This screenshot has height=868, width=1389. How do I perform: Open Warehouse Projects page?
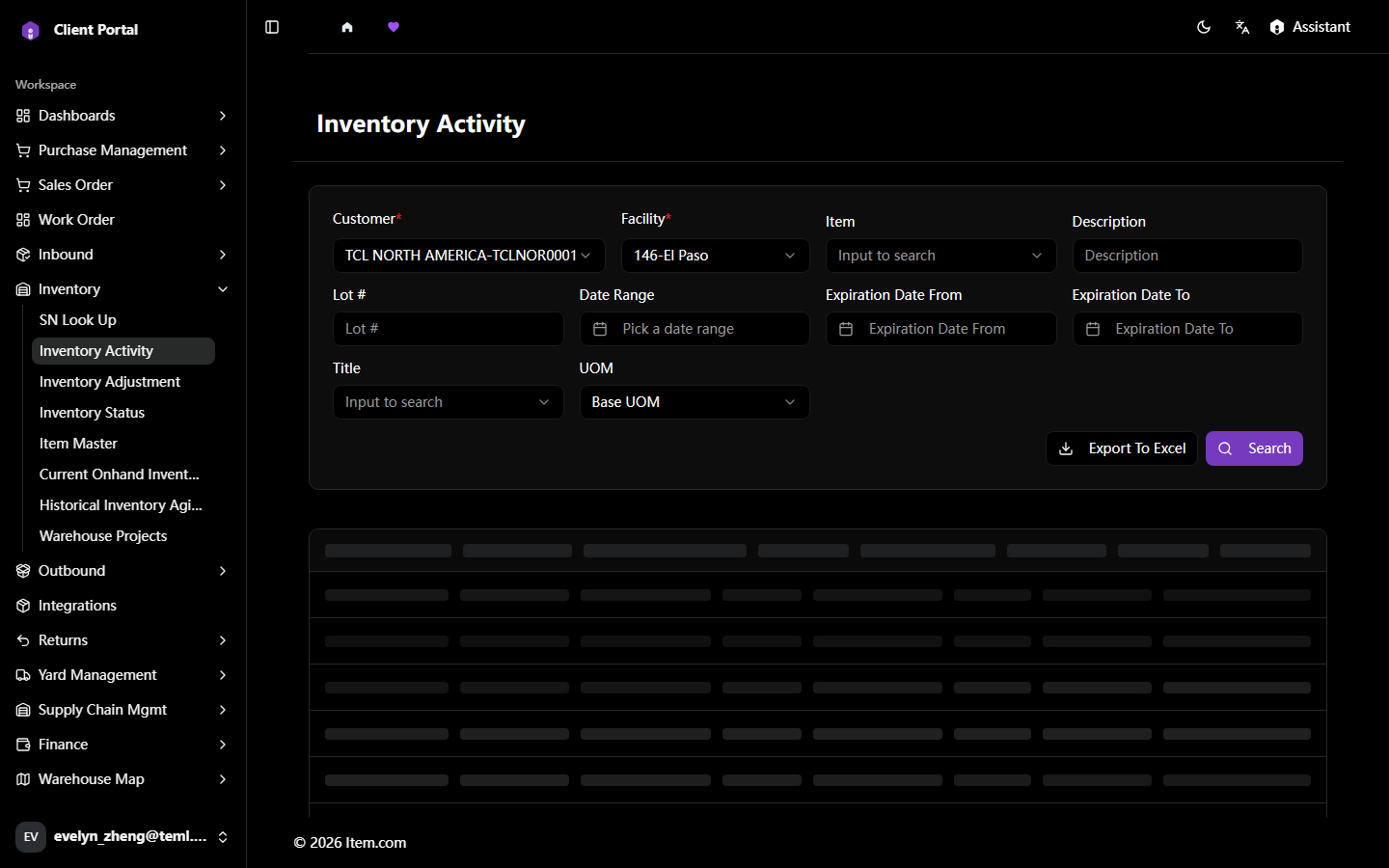pos(123,536)
